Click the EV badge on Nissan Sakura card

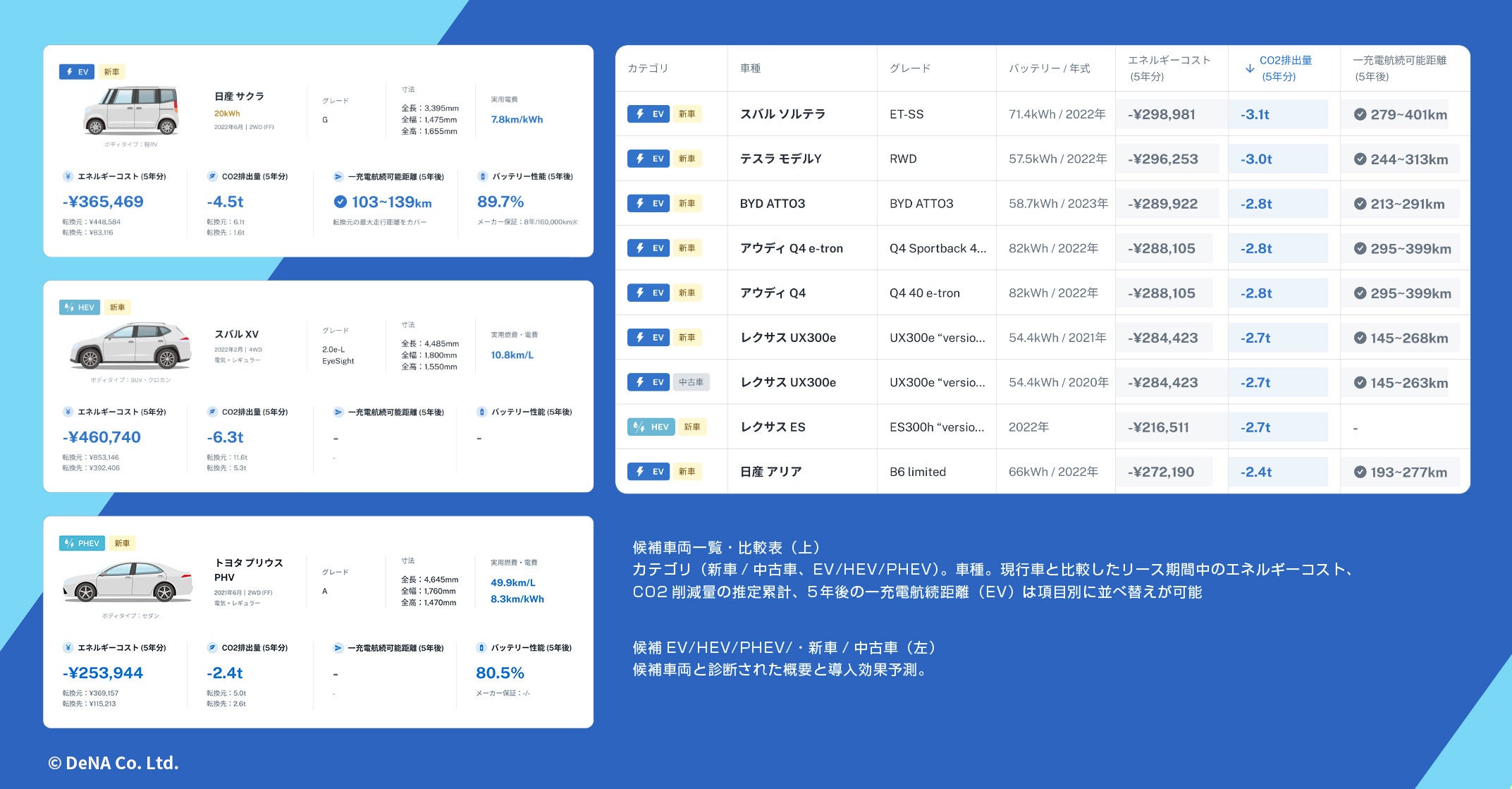(76, 72)
